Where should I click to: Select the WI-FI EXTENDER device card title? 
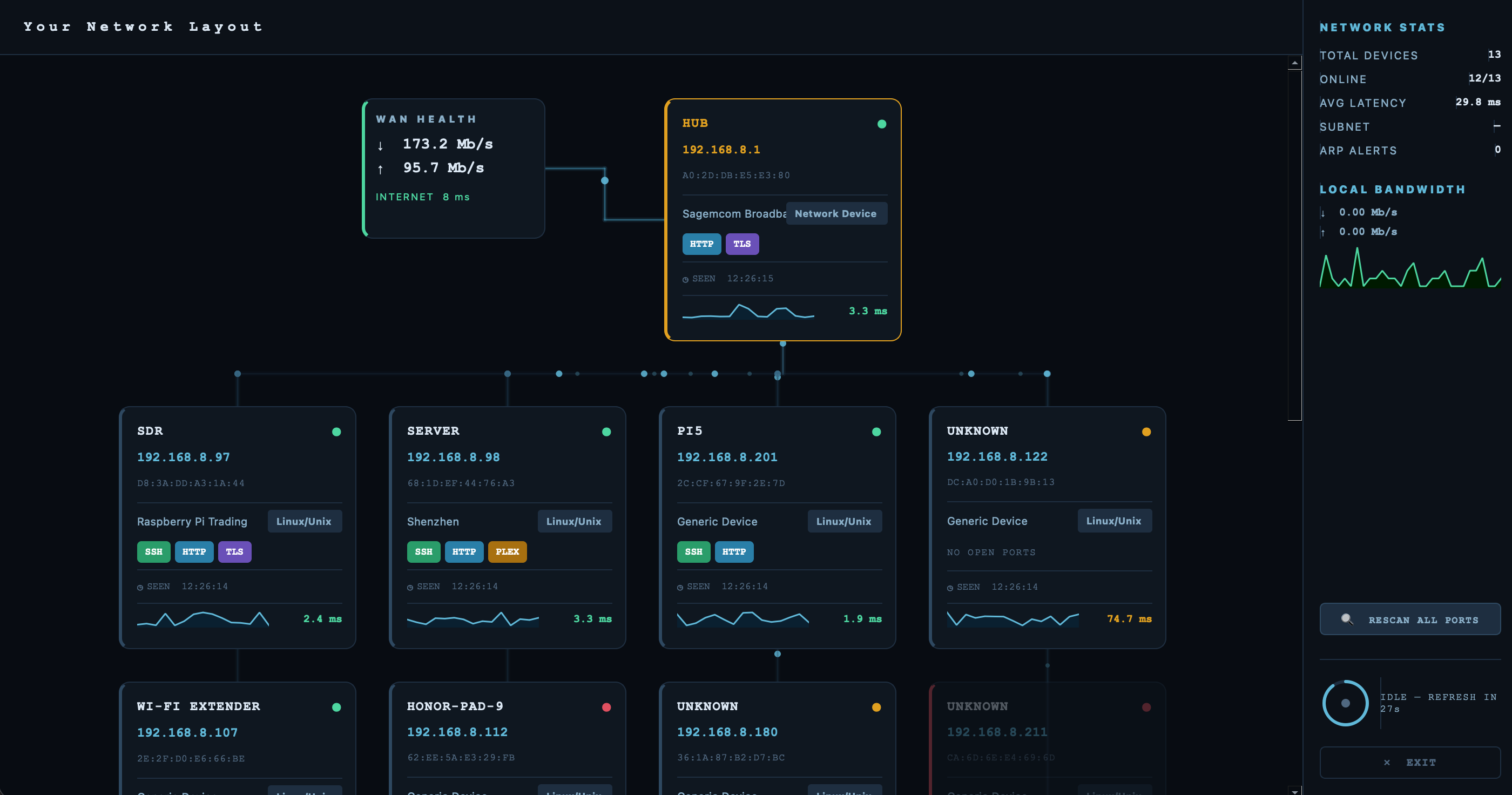pos(198,706)
